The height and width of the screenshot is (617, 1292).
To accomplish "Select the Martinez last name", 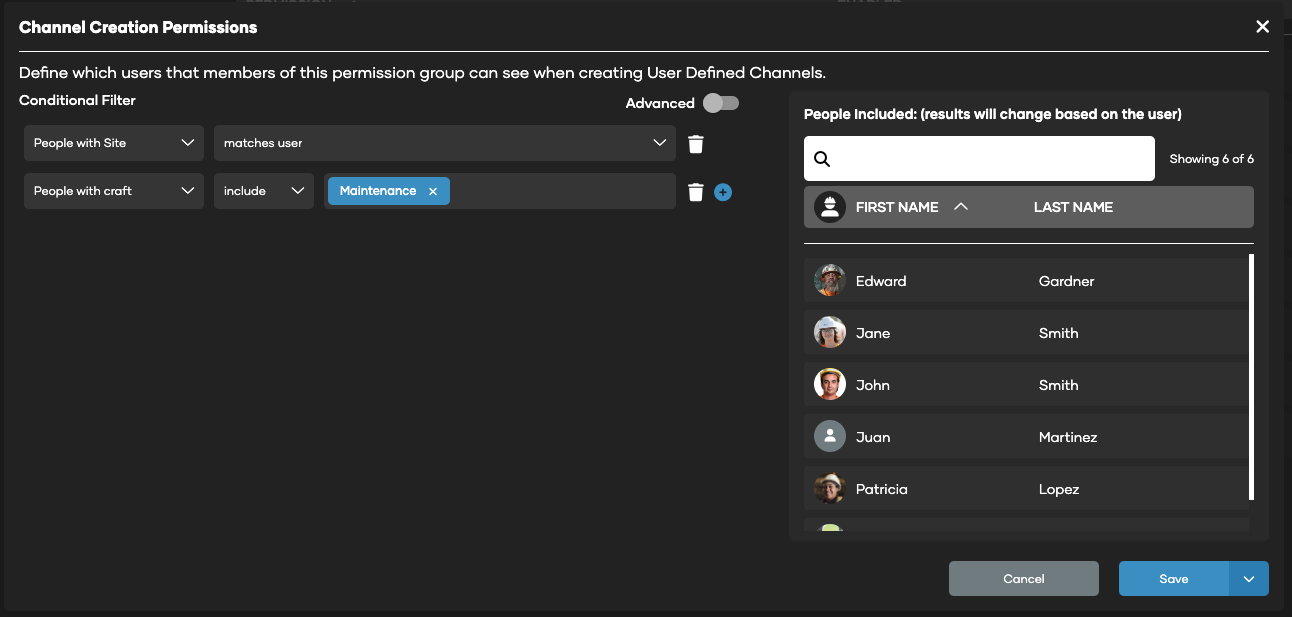I will pos(1068,437).
